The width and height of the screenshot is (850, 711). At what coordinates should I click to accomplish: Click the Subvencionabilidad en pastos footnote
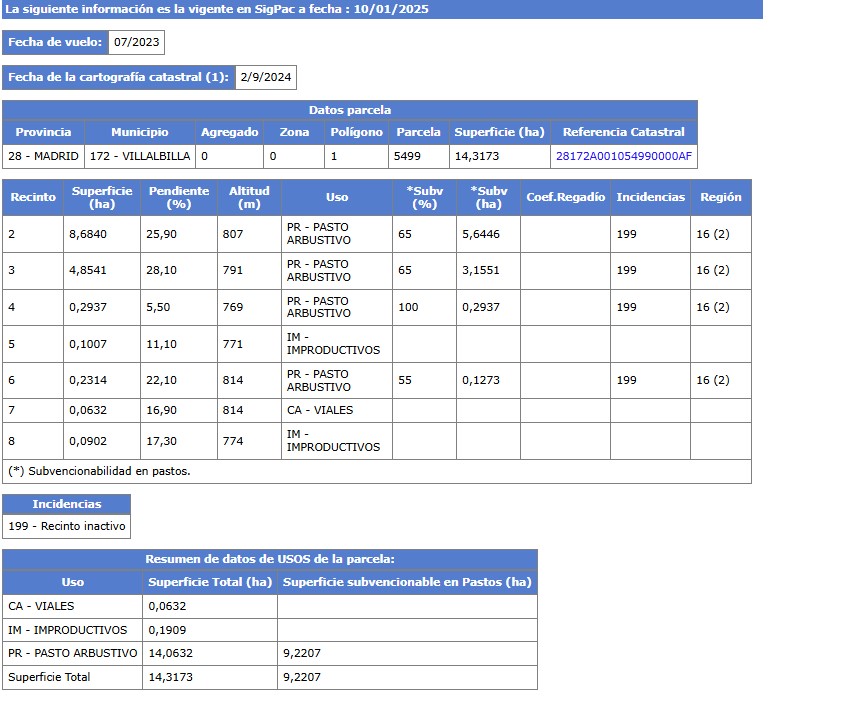point(99,471)
